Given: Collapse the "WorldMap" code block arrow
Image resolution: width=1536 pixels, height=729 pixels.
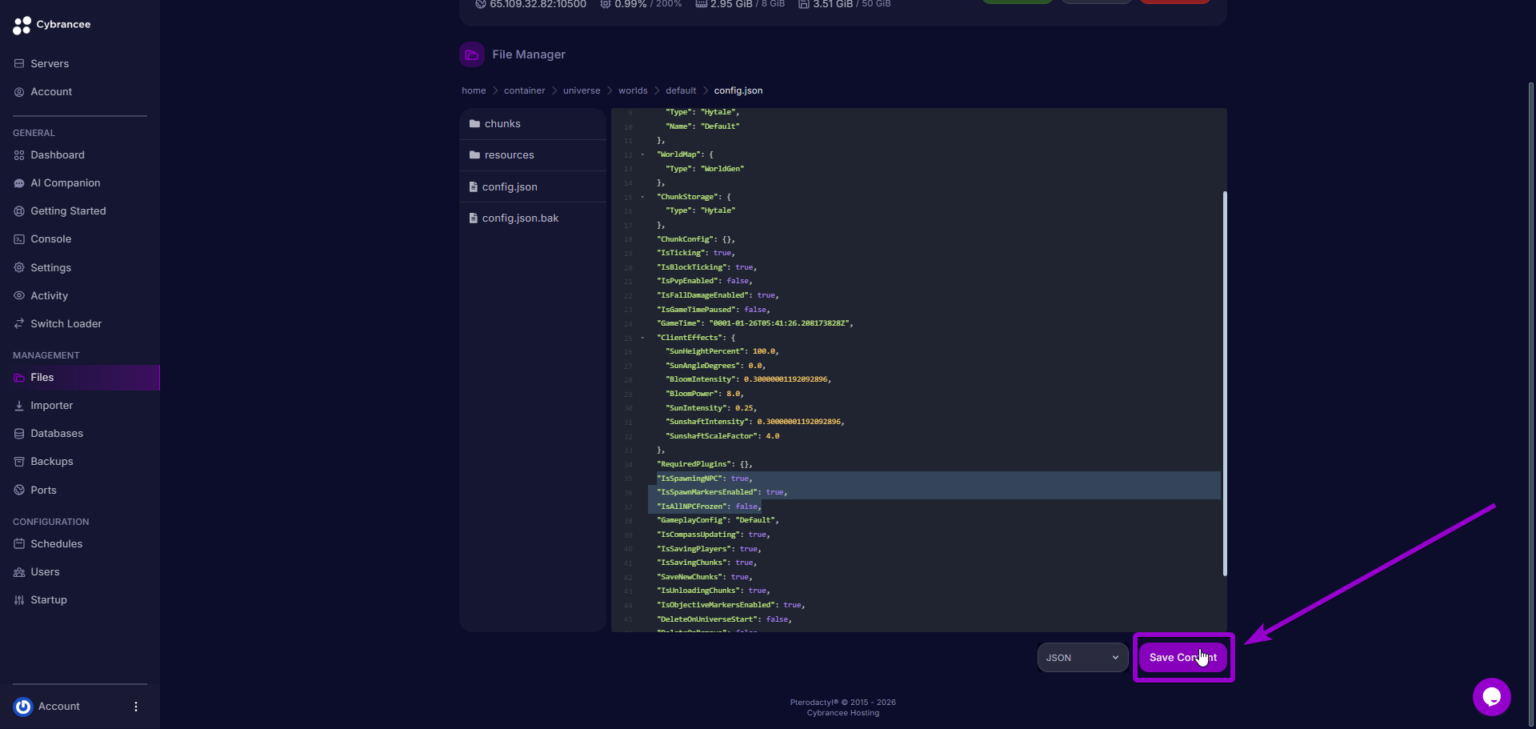Looking at the screenshot, I should (x=643, y=155).
